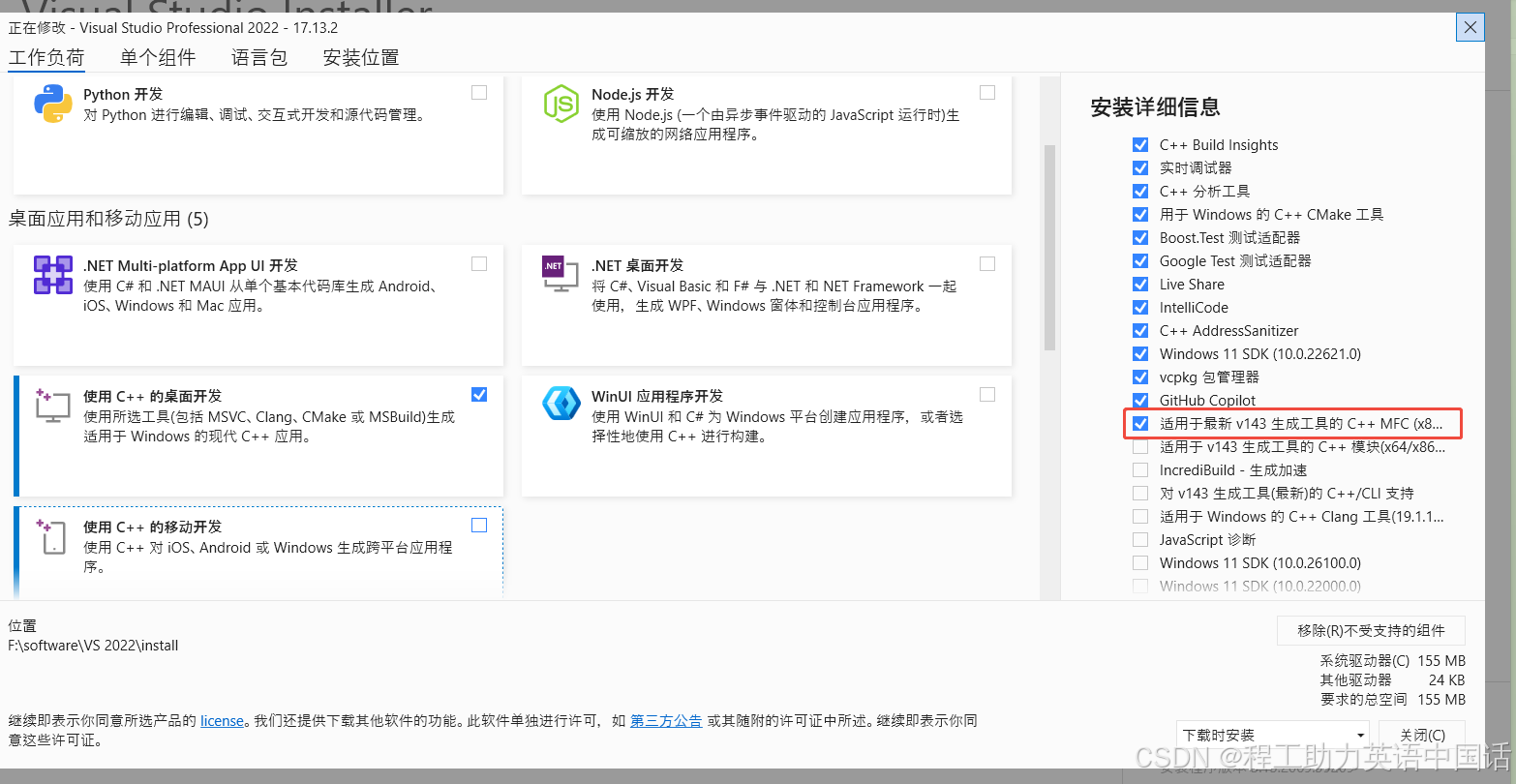Uncheck the C++ 分析工具 component
This screenshot has height=784, width=1516.
click(x=1140, y=191)
